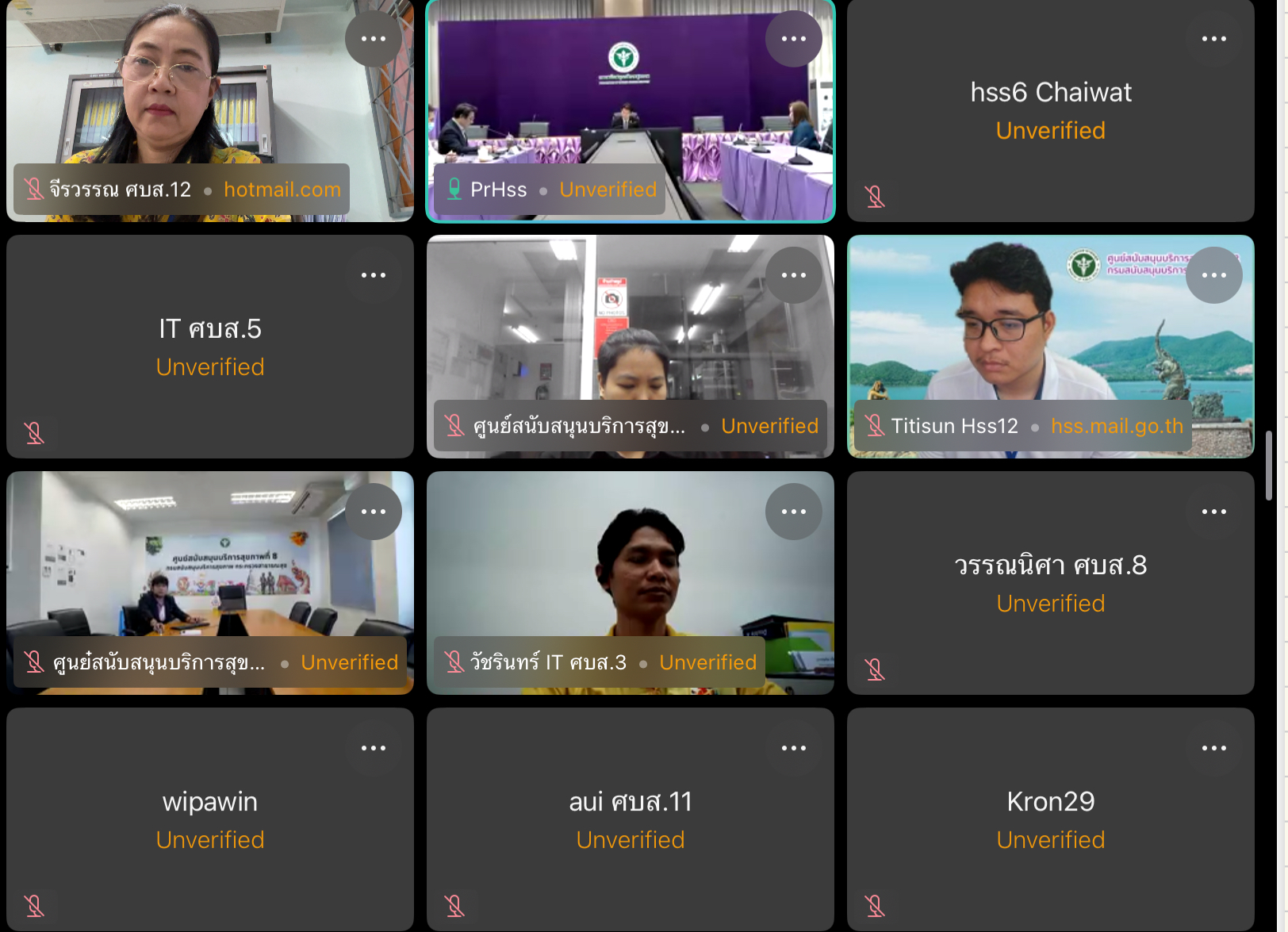This screenshot has width=1288, height=932.
Task: Open more options for Titisun Hss12
Action: 1213,275
